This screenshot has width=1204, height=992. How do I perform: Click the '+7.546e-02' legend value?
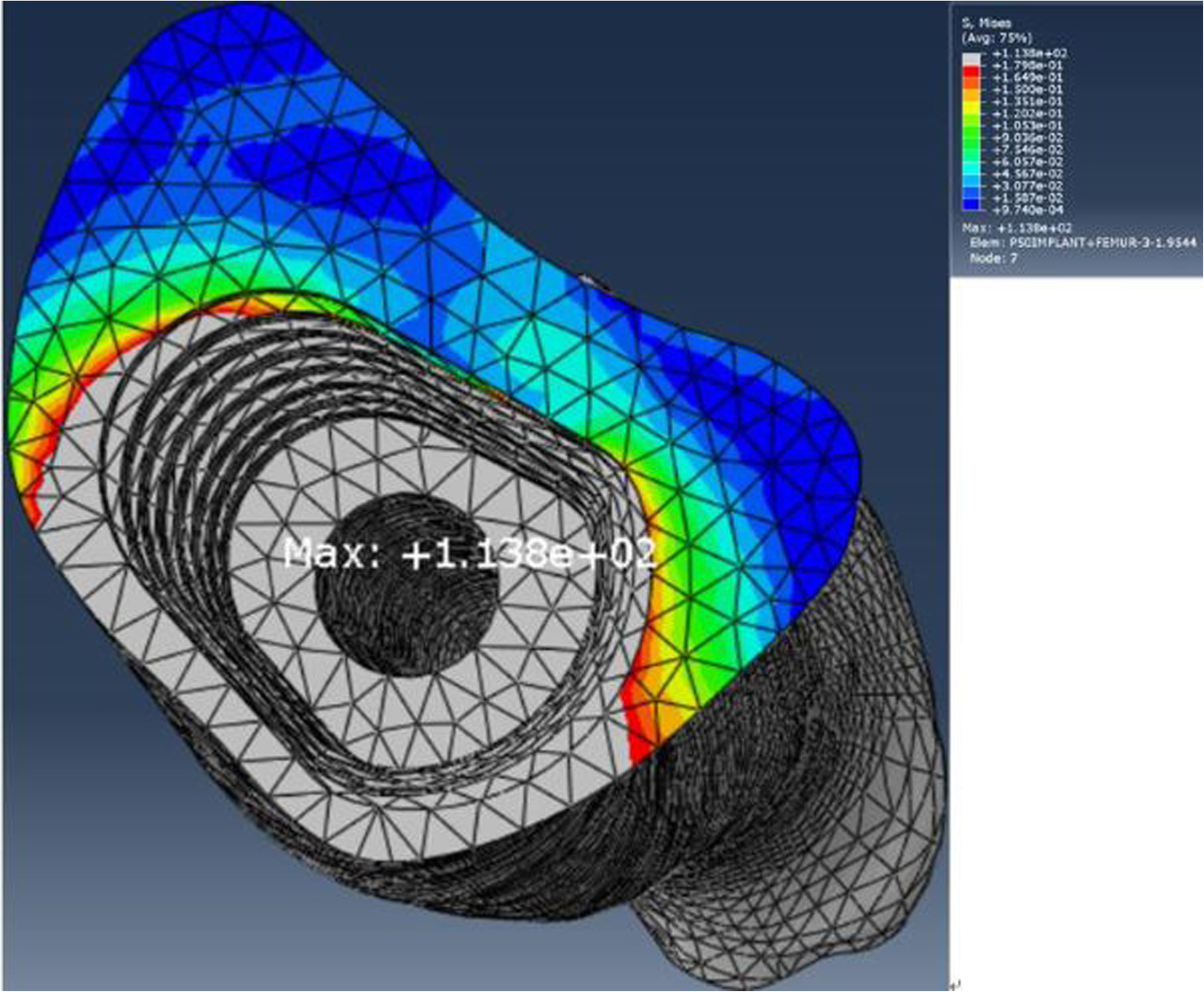tap(1027, 150)
